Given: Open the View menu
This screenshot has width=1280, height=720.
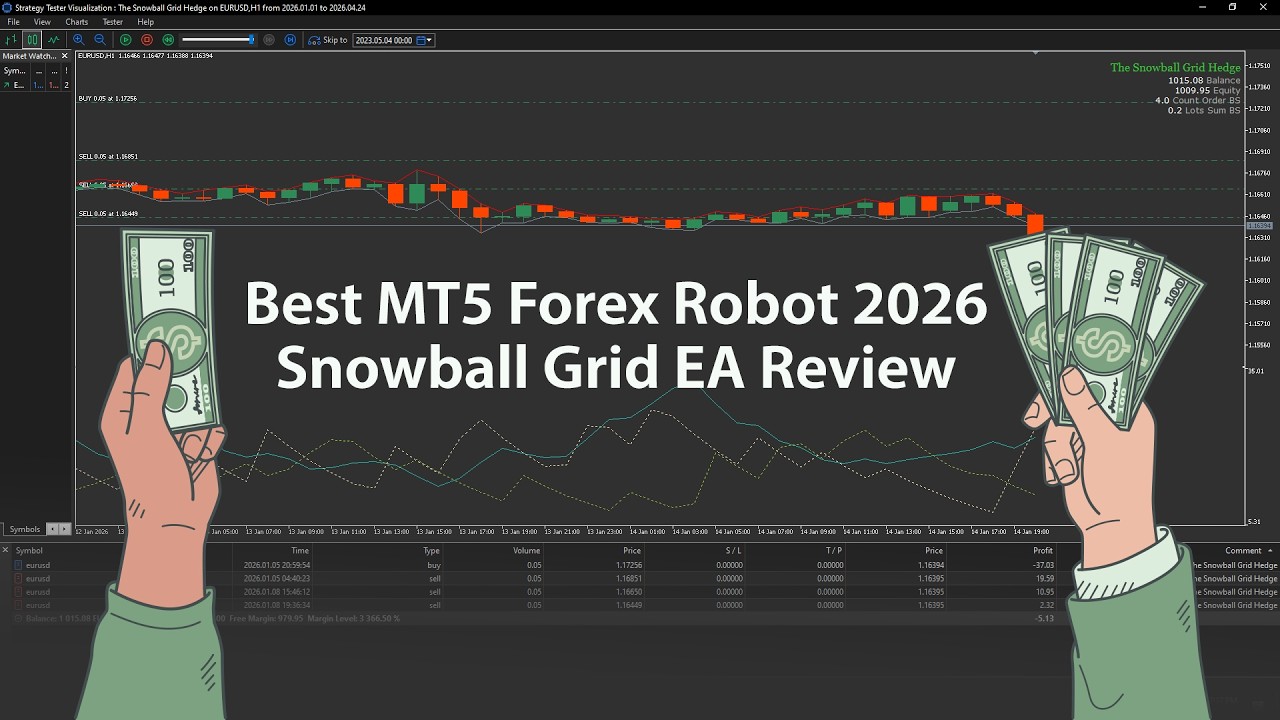Looking at the screenshot, I should coord(42,22).
